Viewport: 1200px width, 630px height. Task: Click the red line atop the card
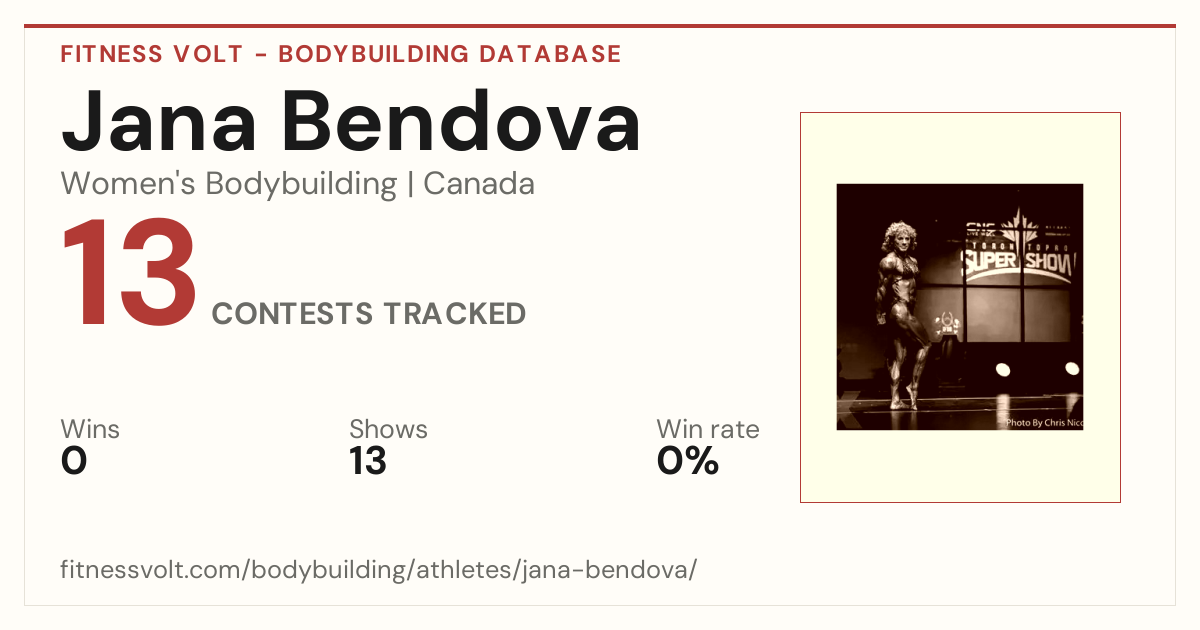tap(600, 26)
